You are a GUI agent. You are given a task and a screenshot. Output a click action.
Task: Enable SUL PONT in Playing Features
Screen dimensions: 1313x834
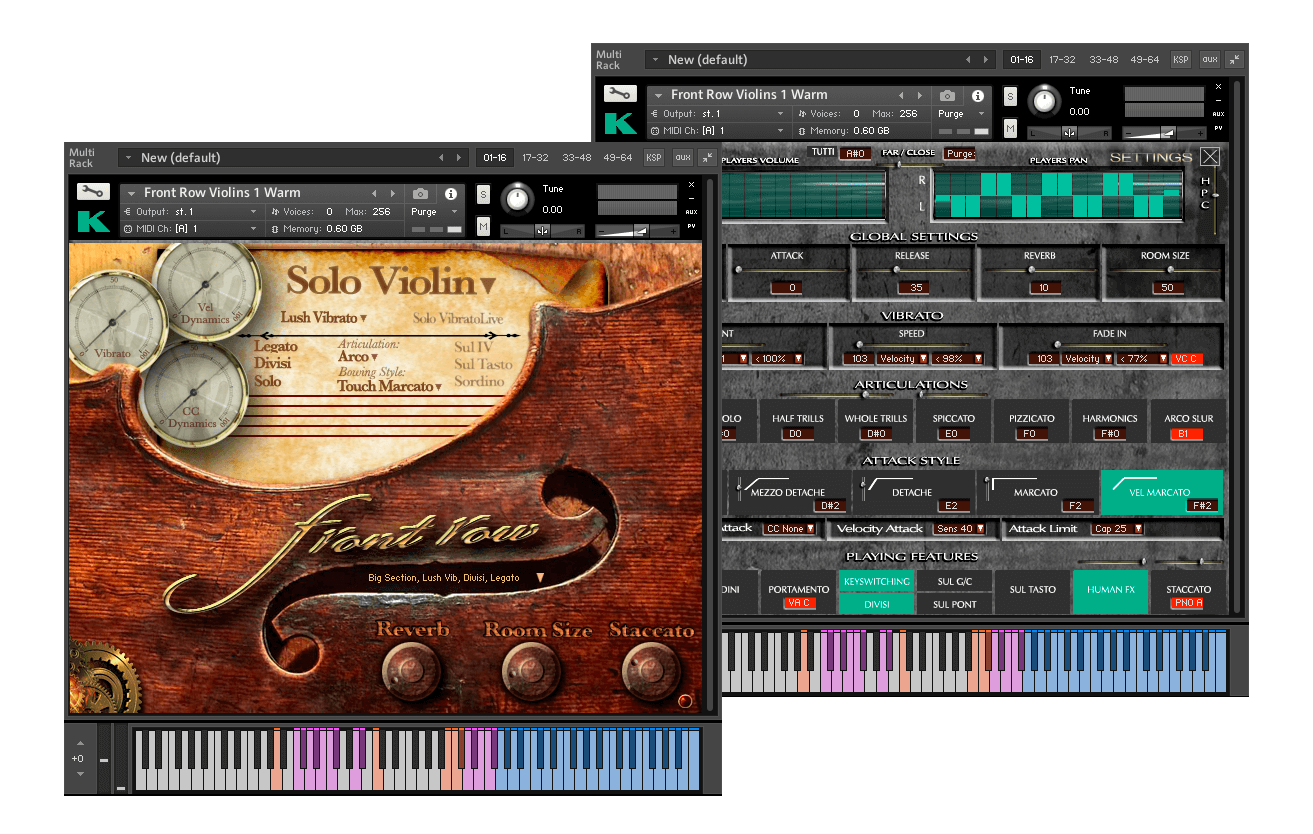tap(955, 604)
